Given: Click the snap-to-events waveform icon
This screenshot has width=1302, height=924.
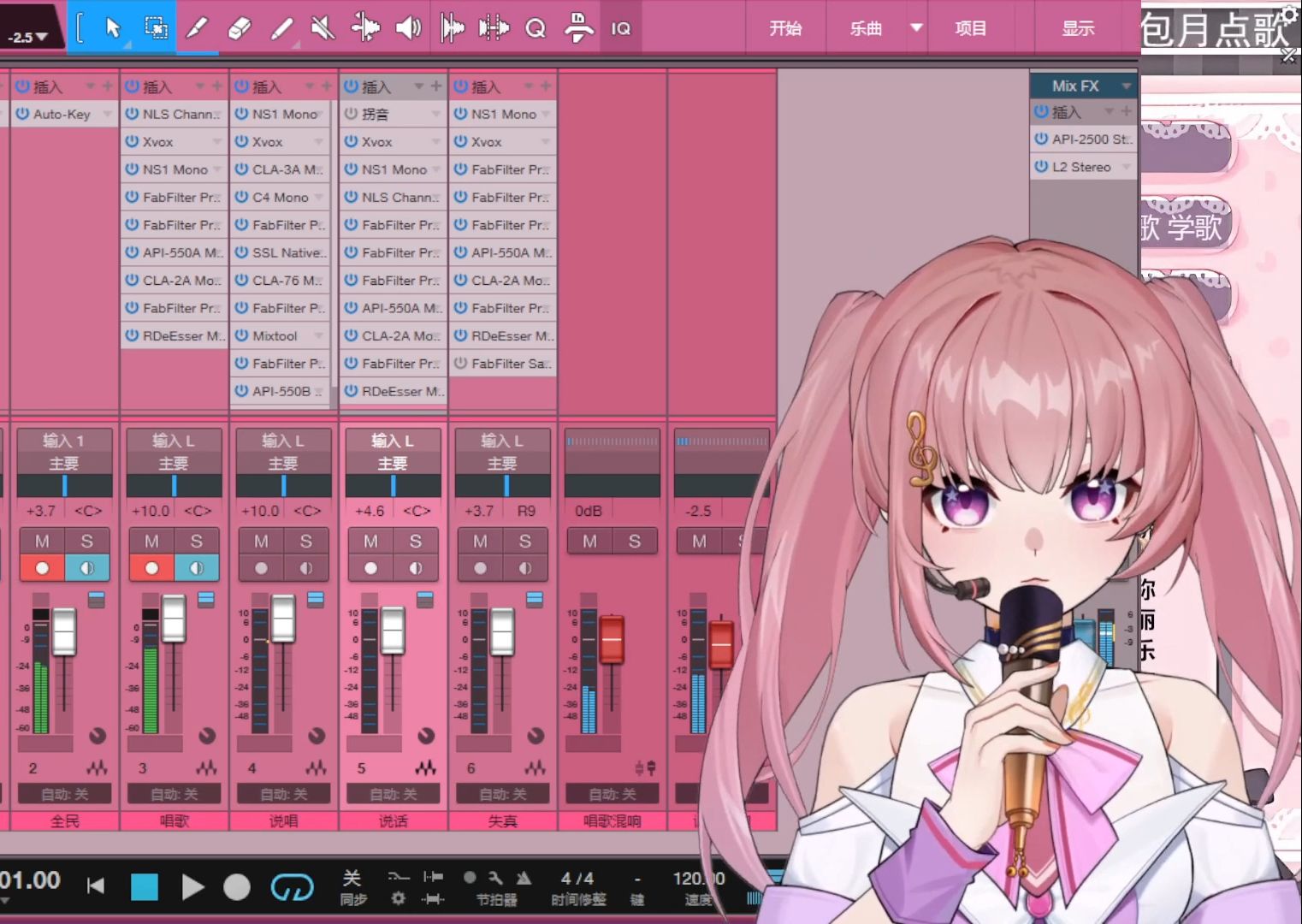Looking at the screenshot, I should point(452,28).
